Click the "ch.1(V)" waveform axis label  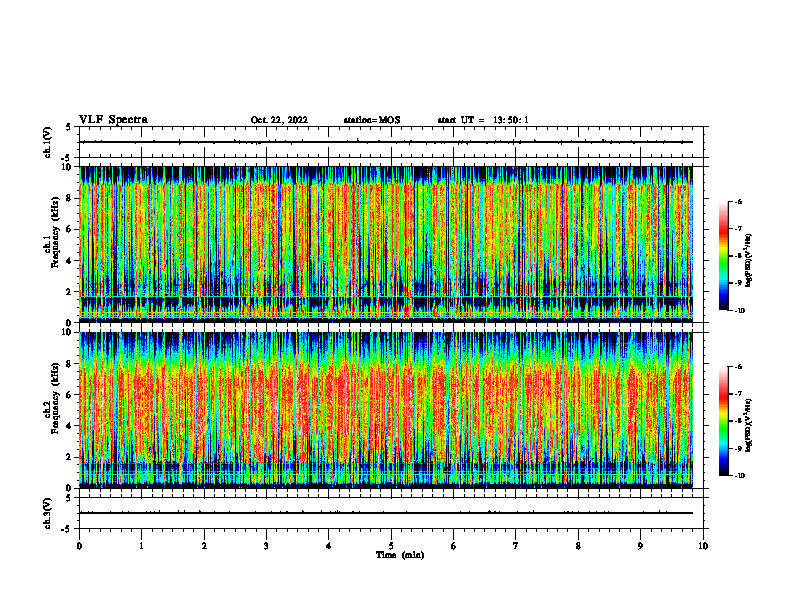47,142
